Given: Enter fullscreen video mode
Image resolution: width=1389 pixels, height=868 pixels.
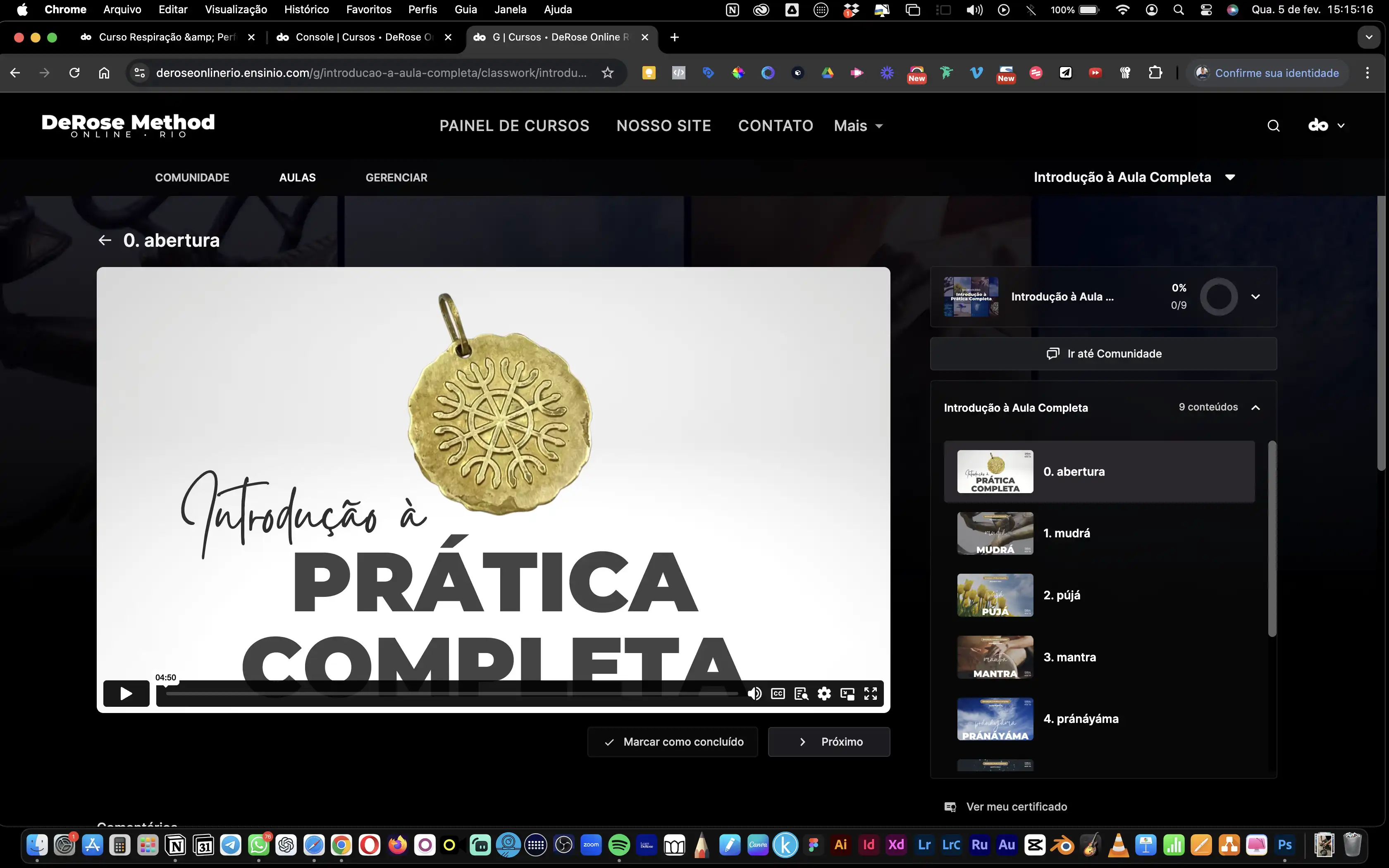Looking at the screenshot, I should pos(871,694).
